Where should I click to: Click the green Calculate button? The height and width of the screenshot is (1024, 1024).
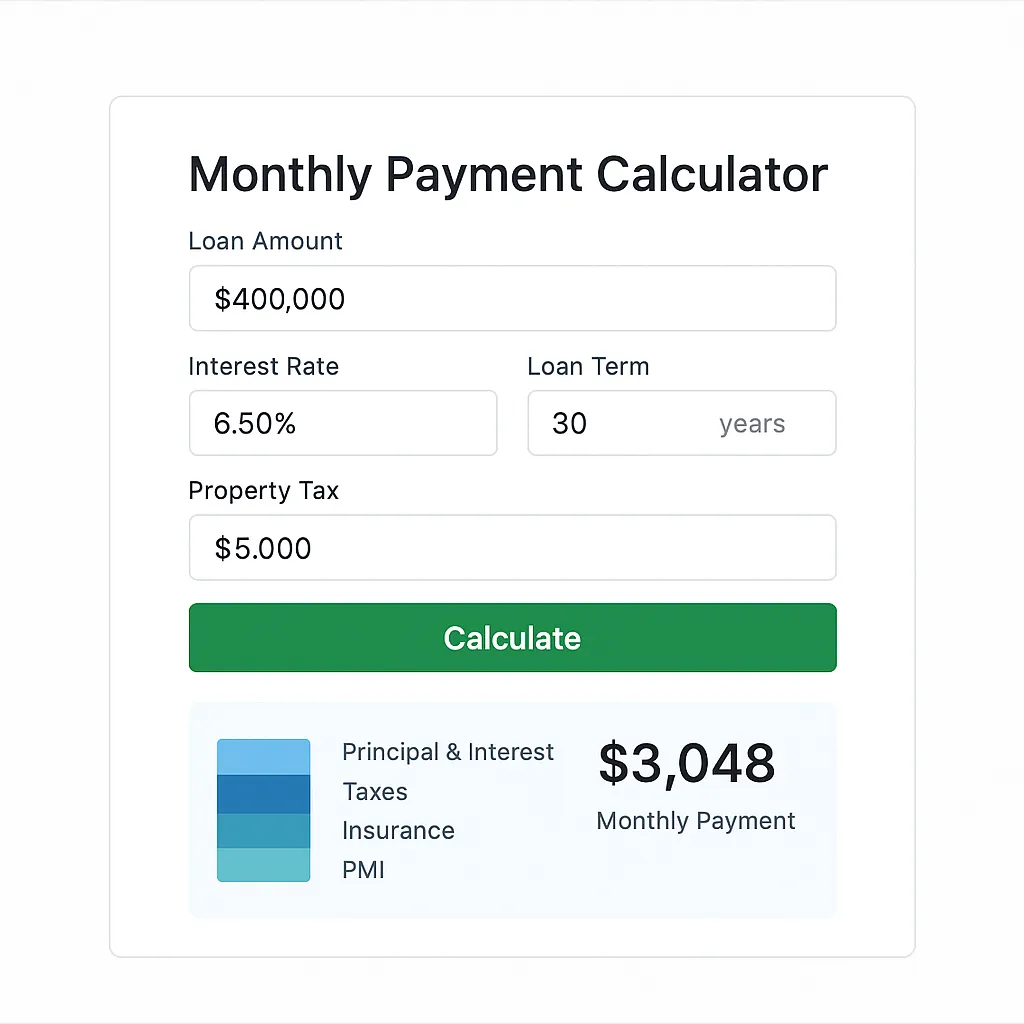[x=513, y=637]
